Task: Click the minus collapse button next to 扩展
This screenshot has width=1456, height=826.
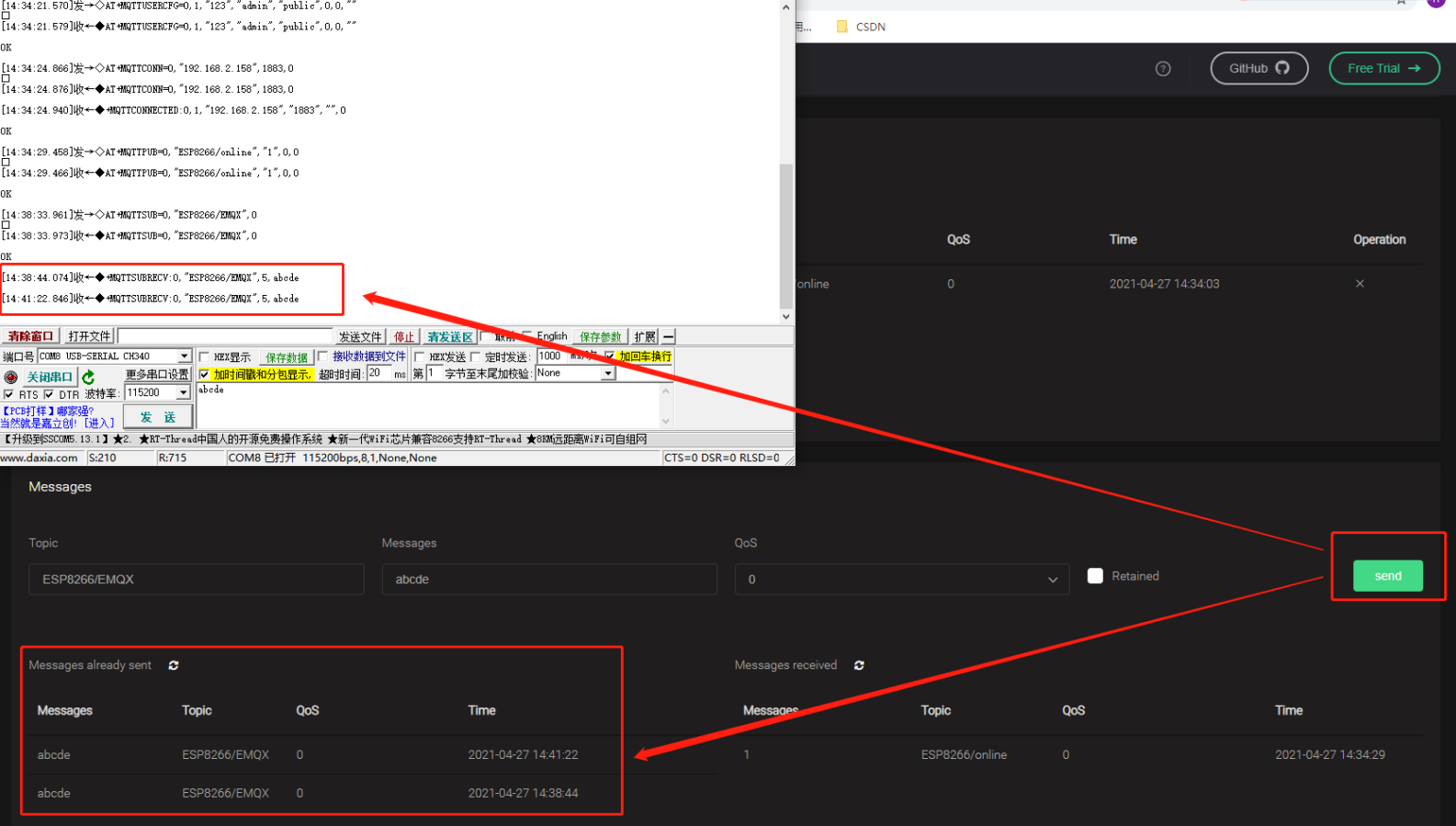Action: [x=669, y=336]
